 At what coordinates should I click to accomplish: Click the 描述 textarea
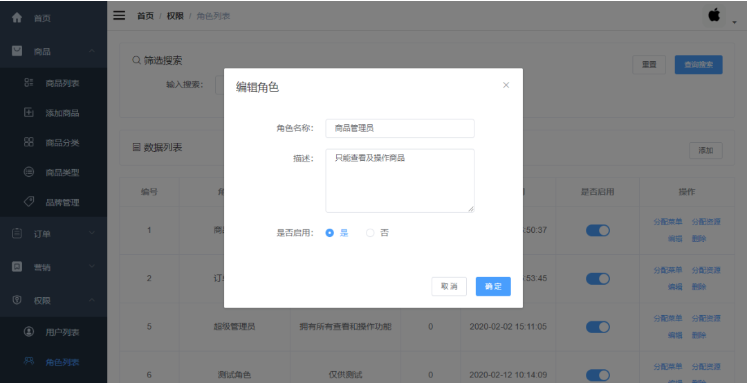[400, 181]
